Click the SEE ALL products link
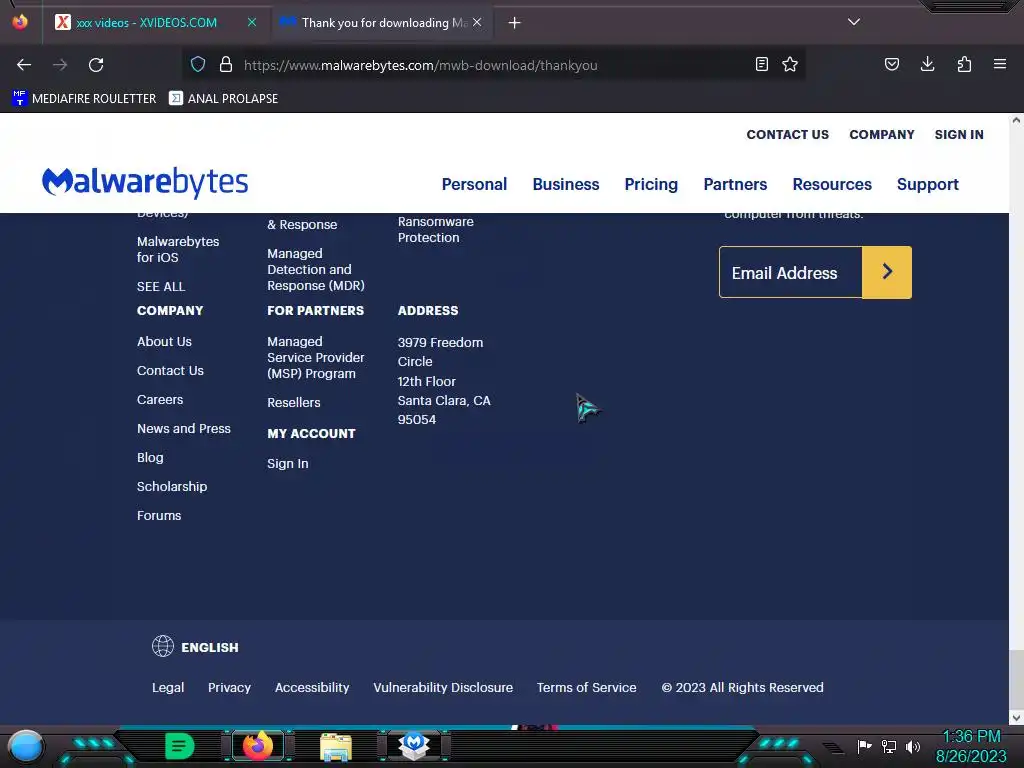The image size is (1024, 768). coord(161,287)
